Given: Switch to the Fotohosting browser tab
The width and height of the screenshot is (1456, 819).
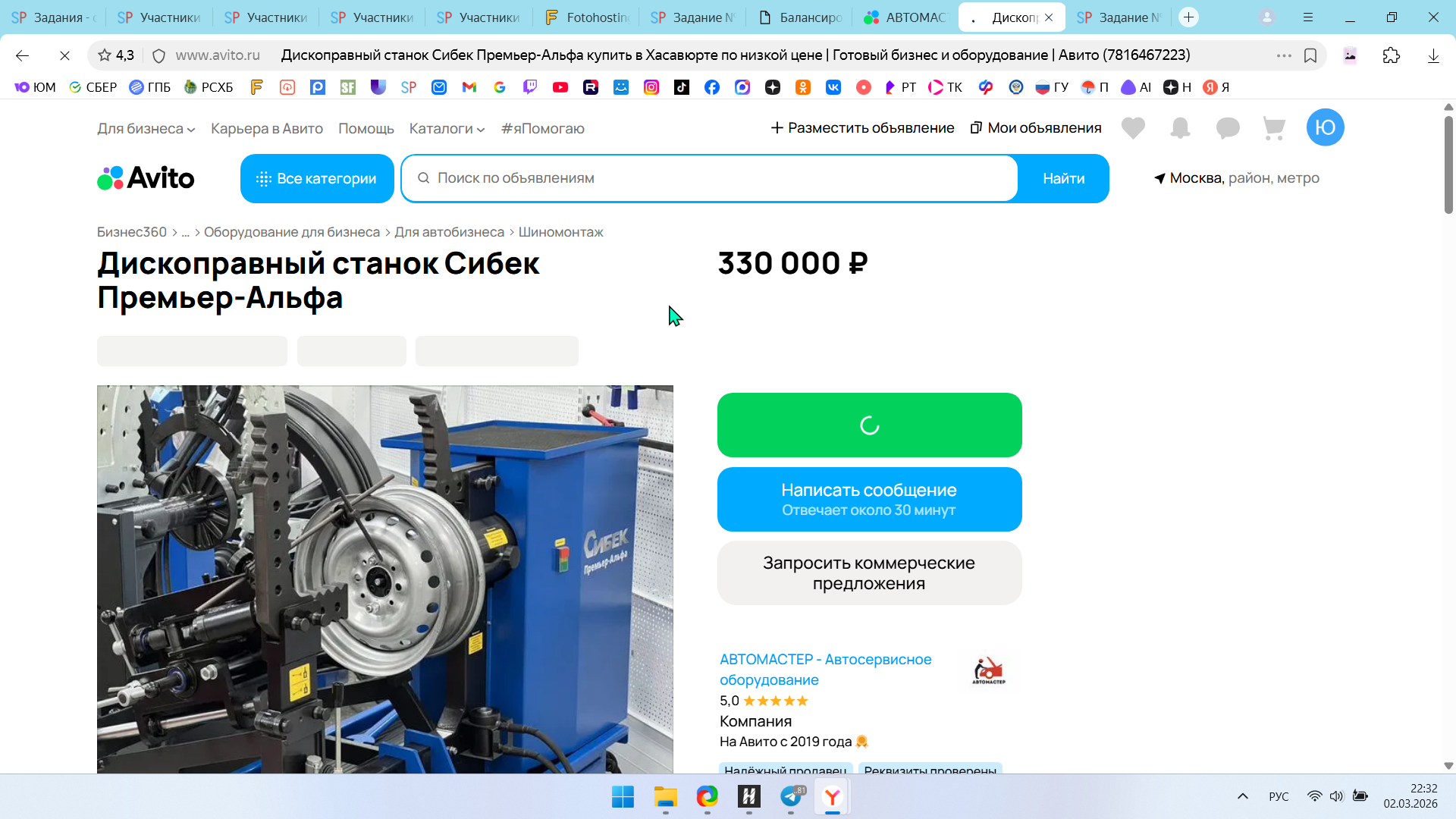Looking at the screenshot, I should click(588, 17).
